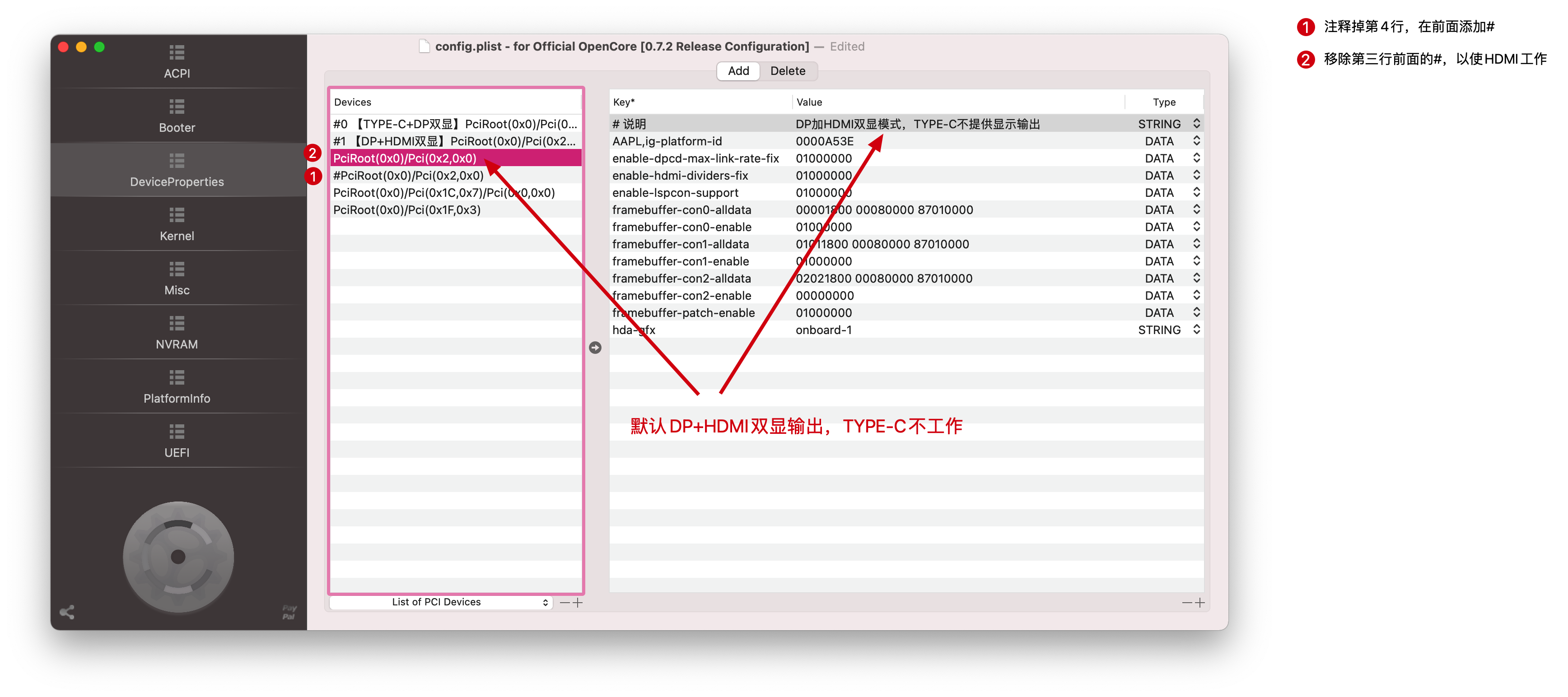Click the arrow icon between the panes

point(595,347)
